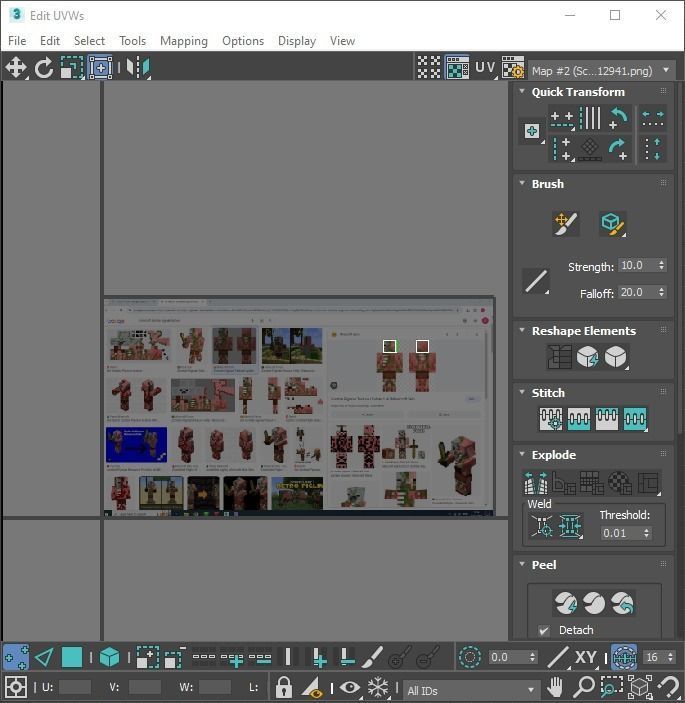Open the Tools menu
This screenshot has width=685, height=703.
(x=132, y=41)
